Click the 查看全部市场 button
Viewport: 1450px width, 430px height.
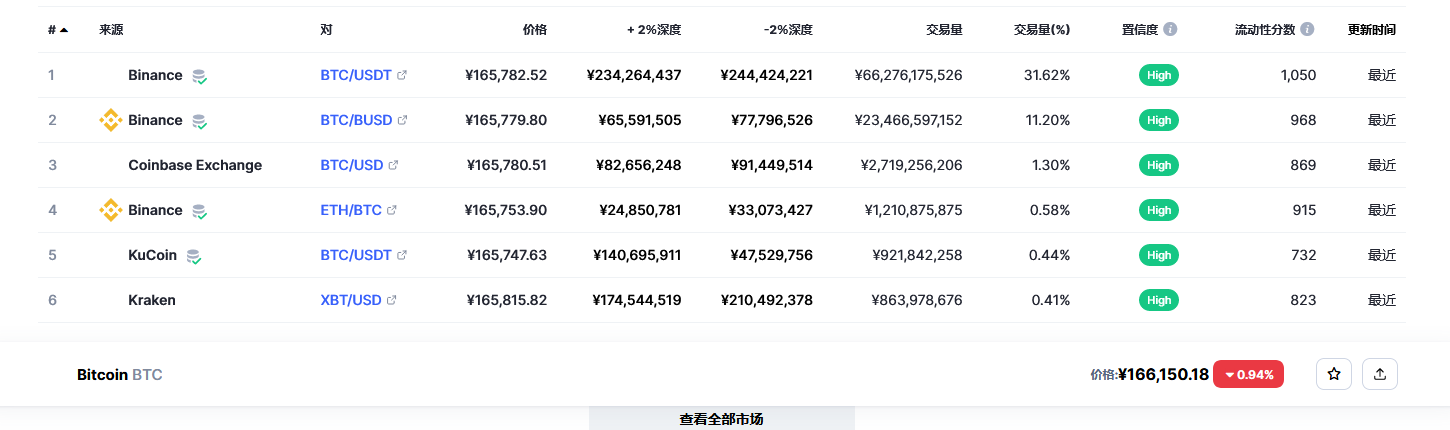(x=721, y=419)
